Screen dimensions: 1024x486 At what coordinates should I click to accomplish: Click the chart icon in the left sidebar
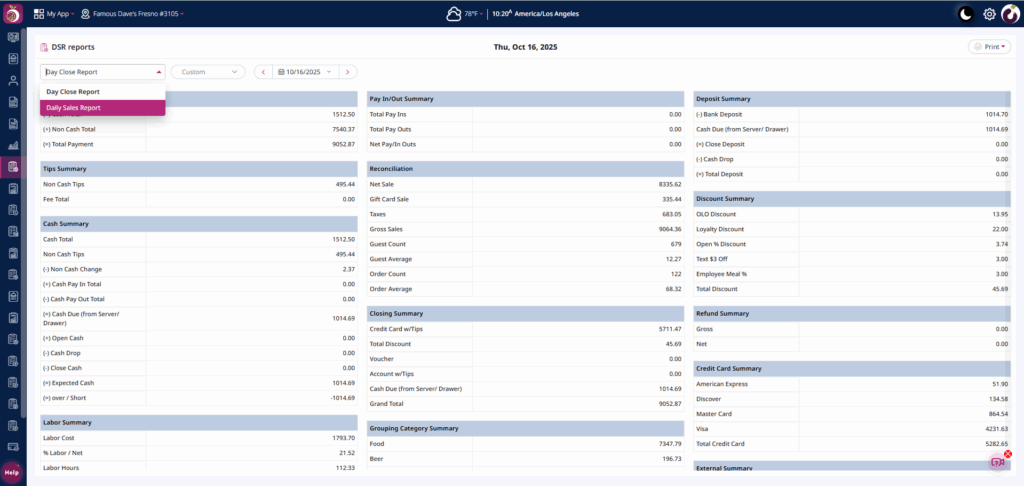(x=13, y=145)
